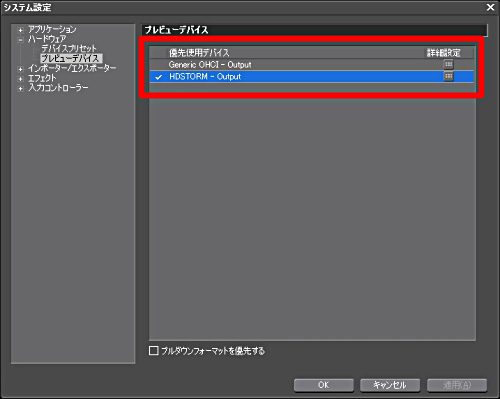
Task: Expand the エフェクト tree node
Action: tap(21, 79)
